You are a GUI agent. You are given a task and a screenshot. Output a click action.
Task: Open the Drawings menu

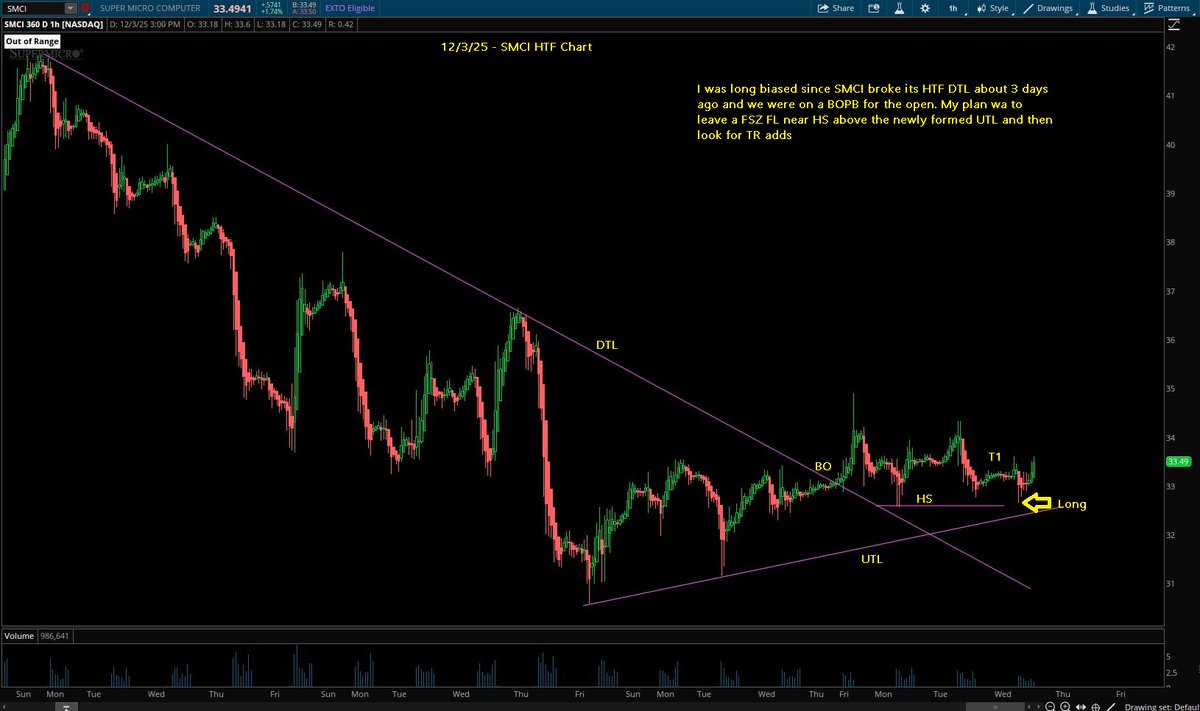coord(1047,8)
